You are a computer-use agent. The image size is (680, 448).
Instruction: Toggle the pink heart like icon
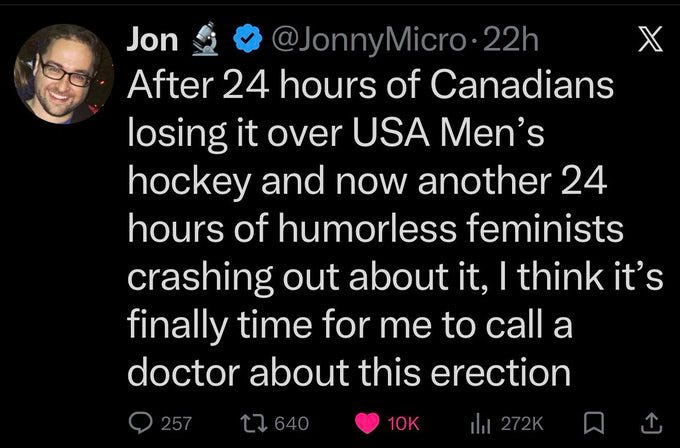tap(367, 424)
